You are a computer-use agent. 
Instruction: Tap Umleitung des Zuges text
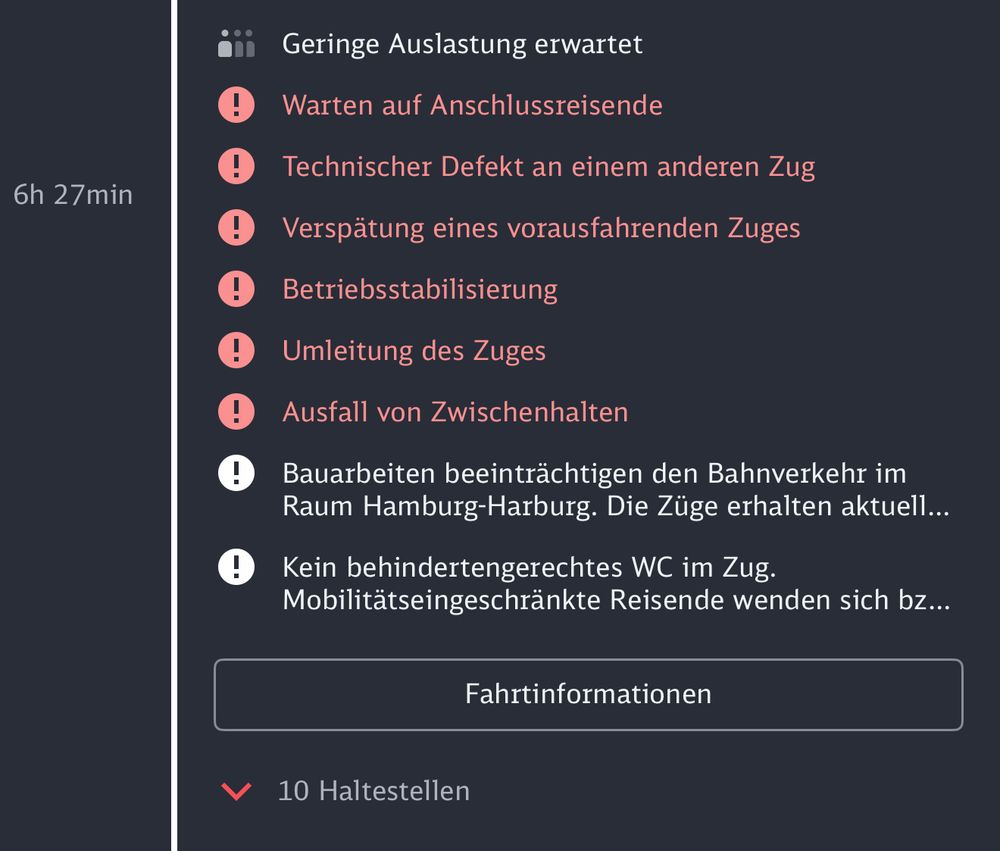[414, 350]
